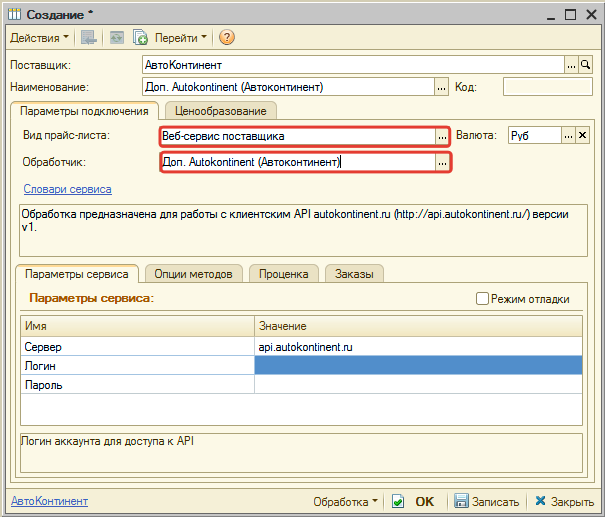Select the Логин row name cell
This screenshot has height=517, width=605.
(x=138, y=365)
